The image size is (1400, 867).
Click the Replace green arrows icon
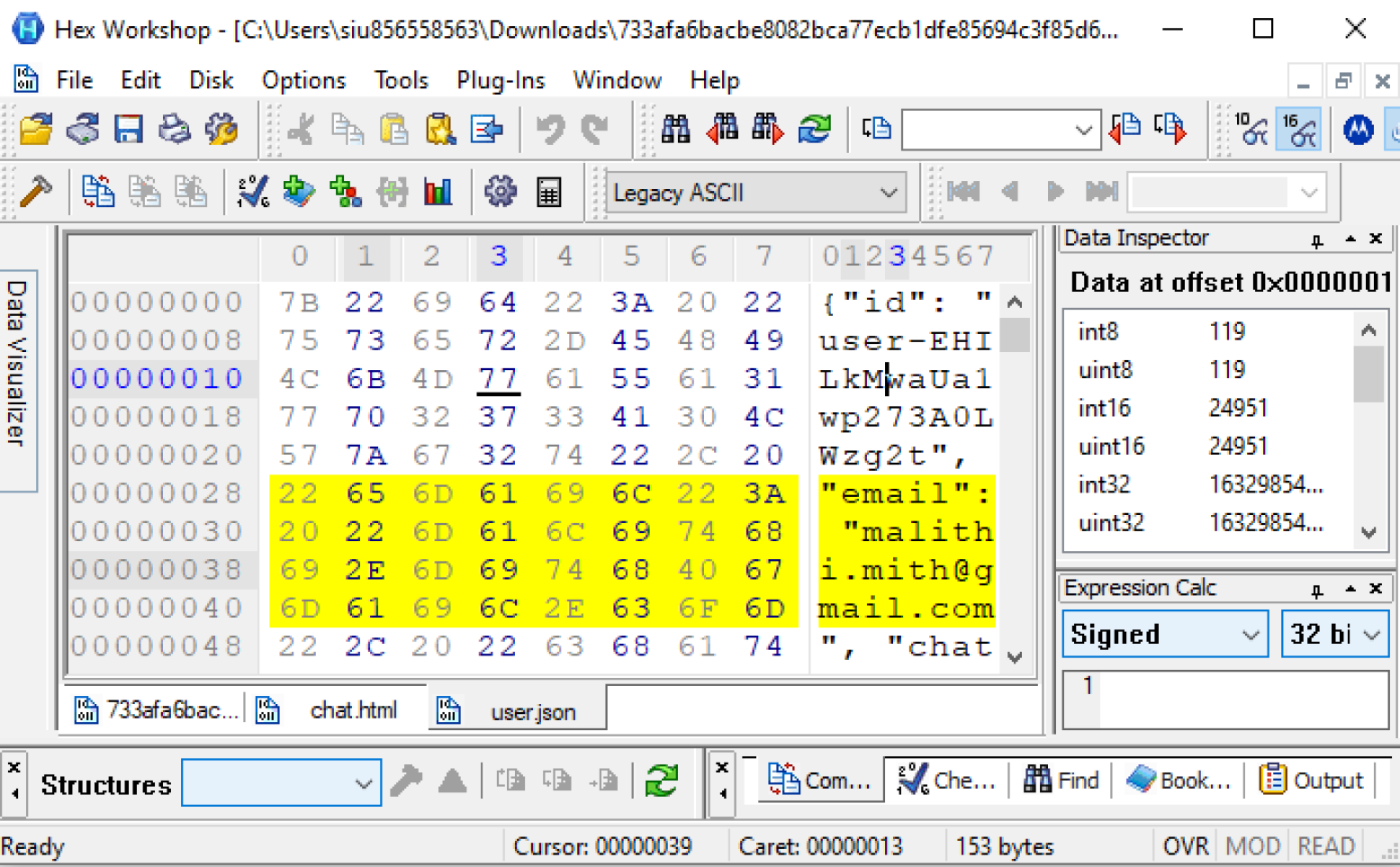click(814, 130)
